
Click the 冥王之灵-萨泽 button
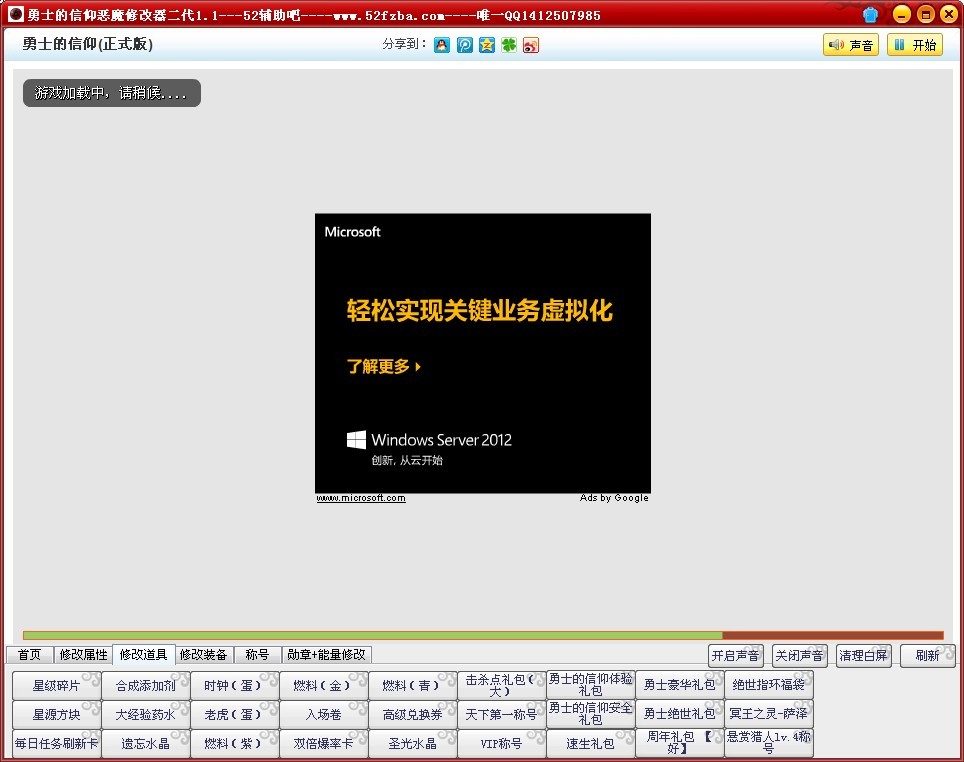(769, 714)
